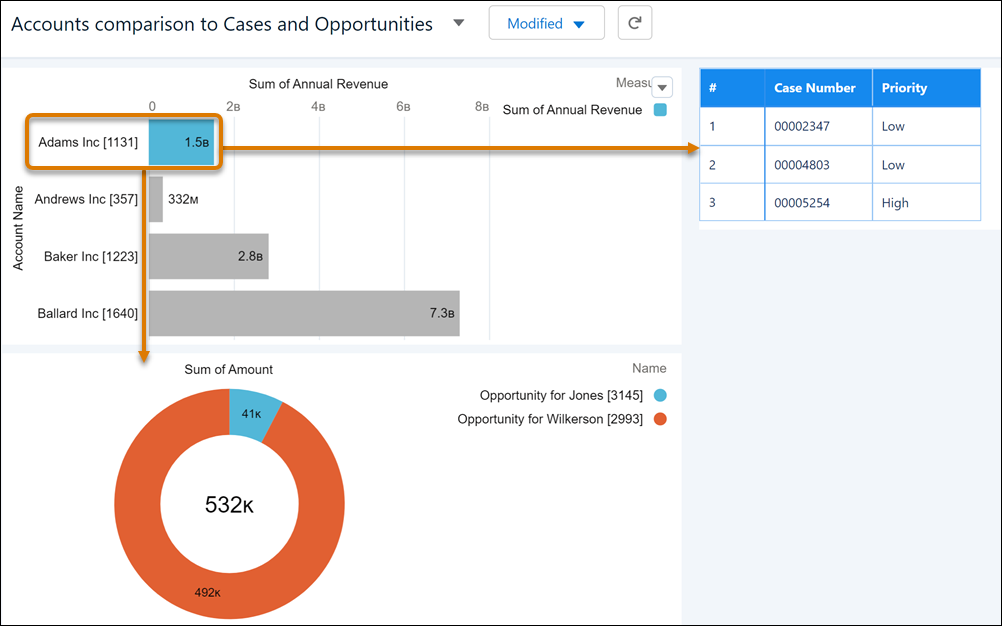Click the Low priority cell for case 00002347

tap(927, 126)
